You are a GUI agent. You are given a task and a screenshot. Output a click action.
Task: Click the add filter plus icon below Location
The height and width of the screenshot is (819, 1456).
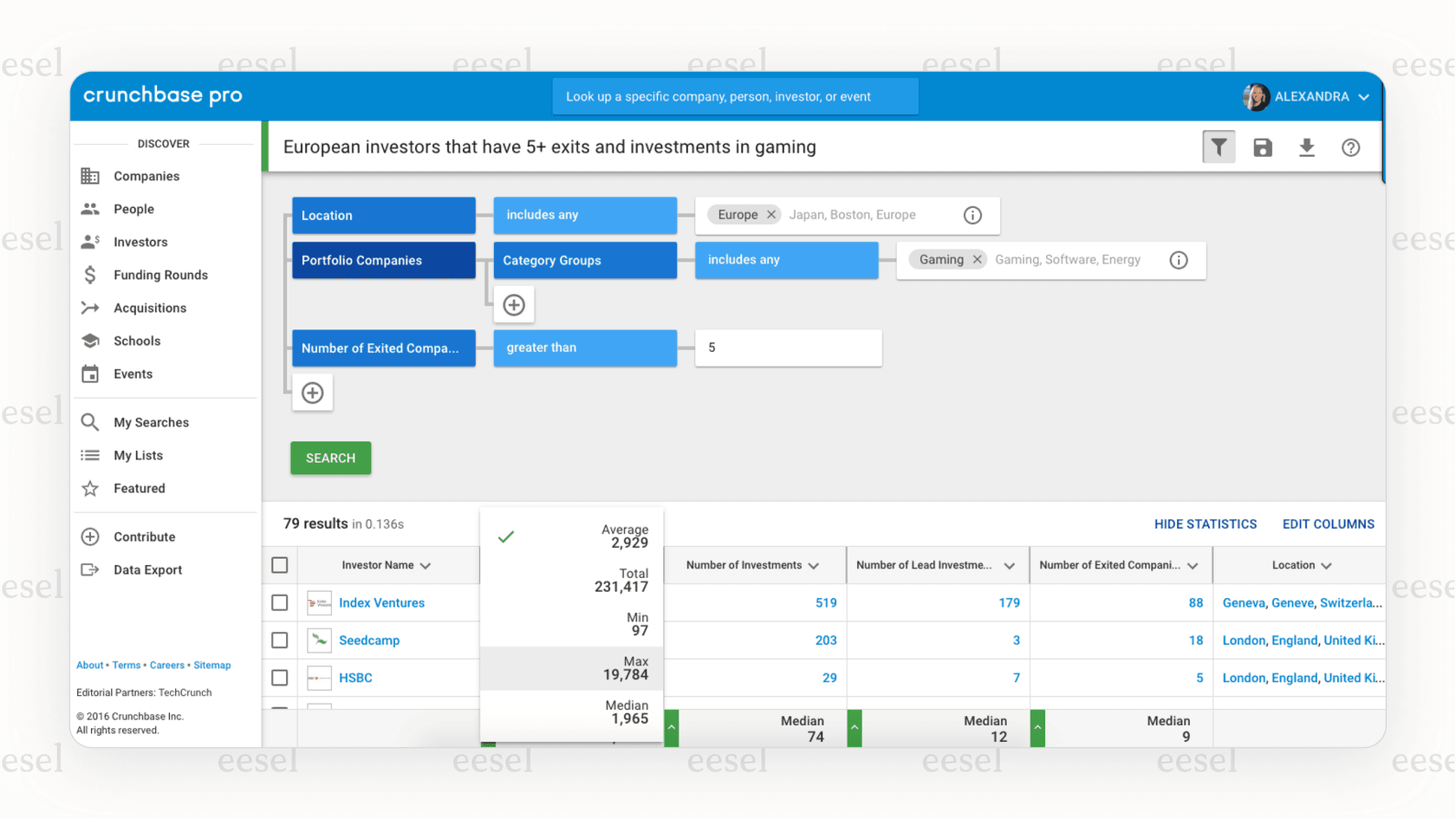312,392
